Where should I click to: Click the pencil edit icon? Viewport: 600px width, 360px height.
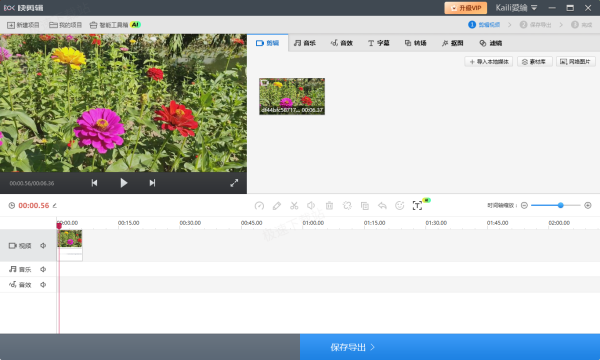(277, 206)
